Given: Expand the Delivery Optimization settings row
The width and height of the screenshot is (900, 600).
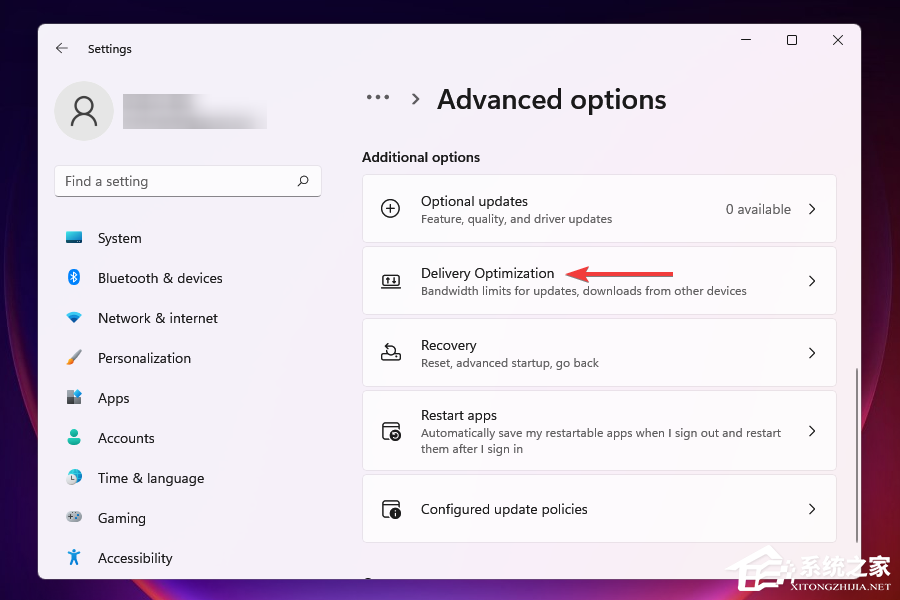Looking at the screenshot, I should (600, 281).
